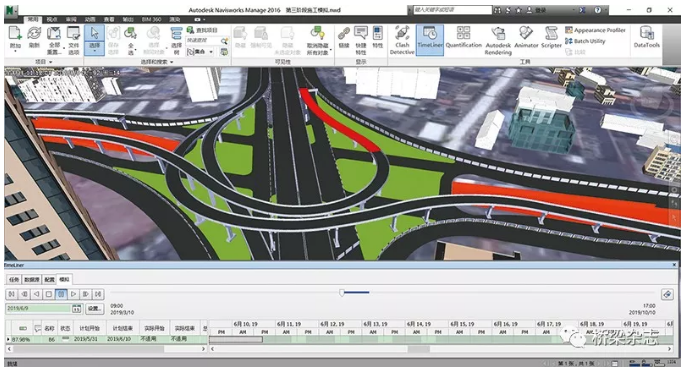The height and width of the screenshot is (371, 683).
Task: Click the play button in TimeLiner
Action: tap(74, 294)
